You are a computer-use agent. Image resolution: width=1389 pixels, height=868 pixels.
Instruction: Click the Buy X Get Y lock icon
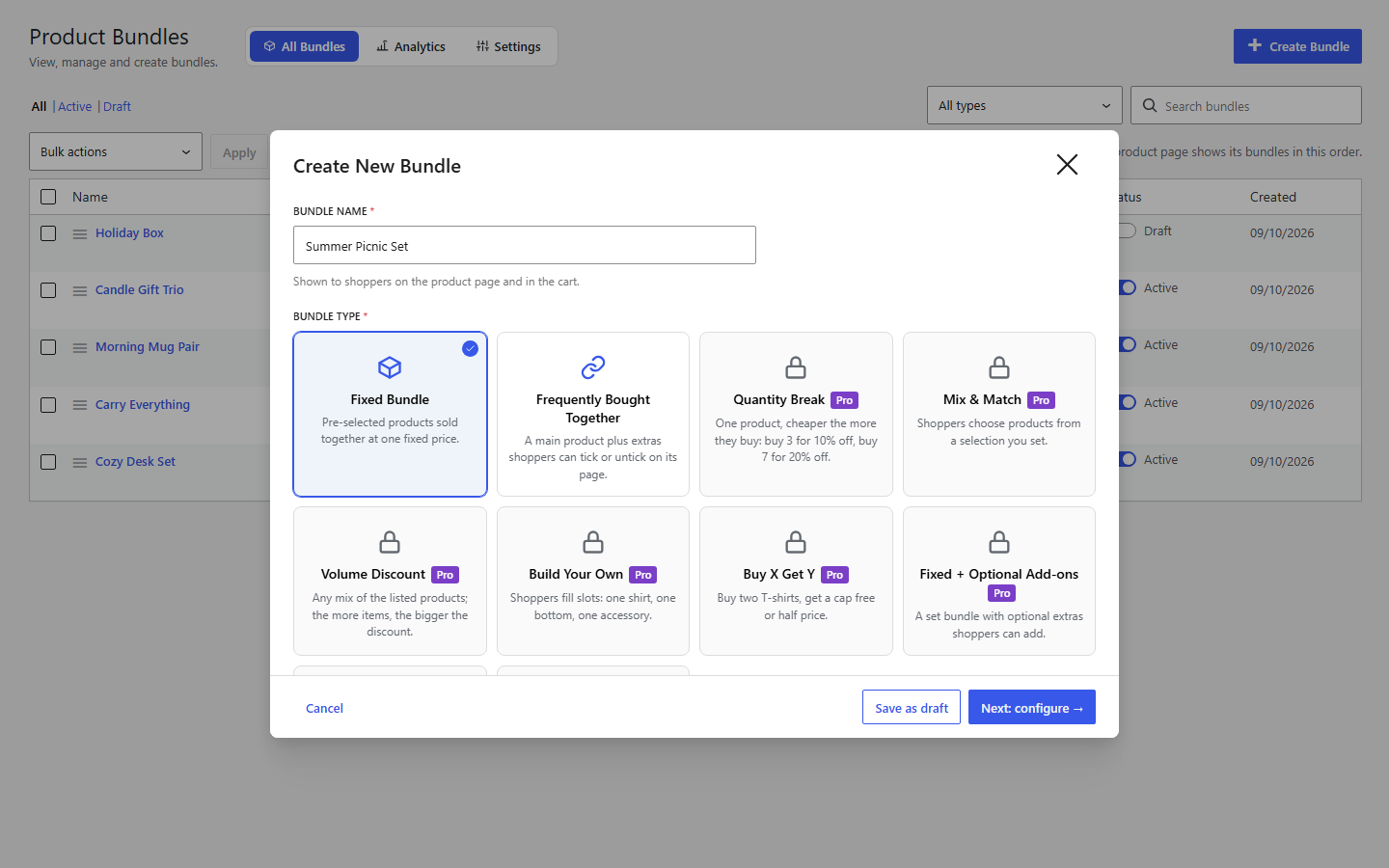(796, 542)
